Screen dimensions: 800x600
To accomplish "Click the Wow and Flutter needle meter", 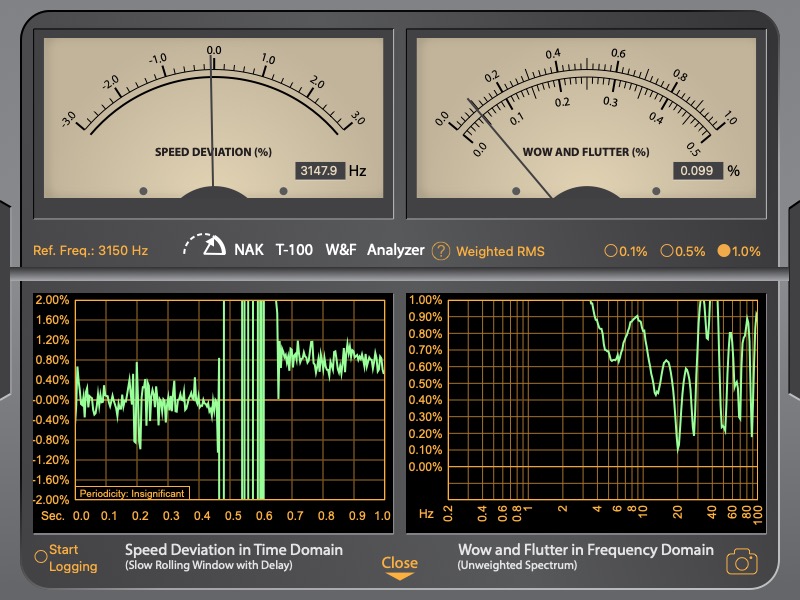I will (586, 118).
